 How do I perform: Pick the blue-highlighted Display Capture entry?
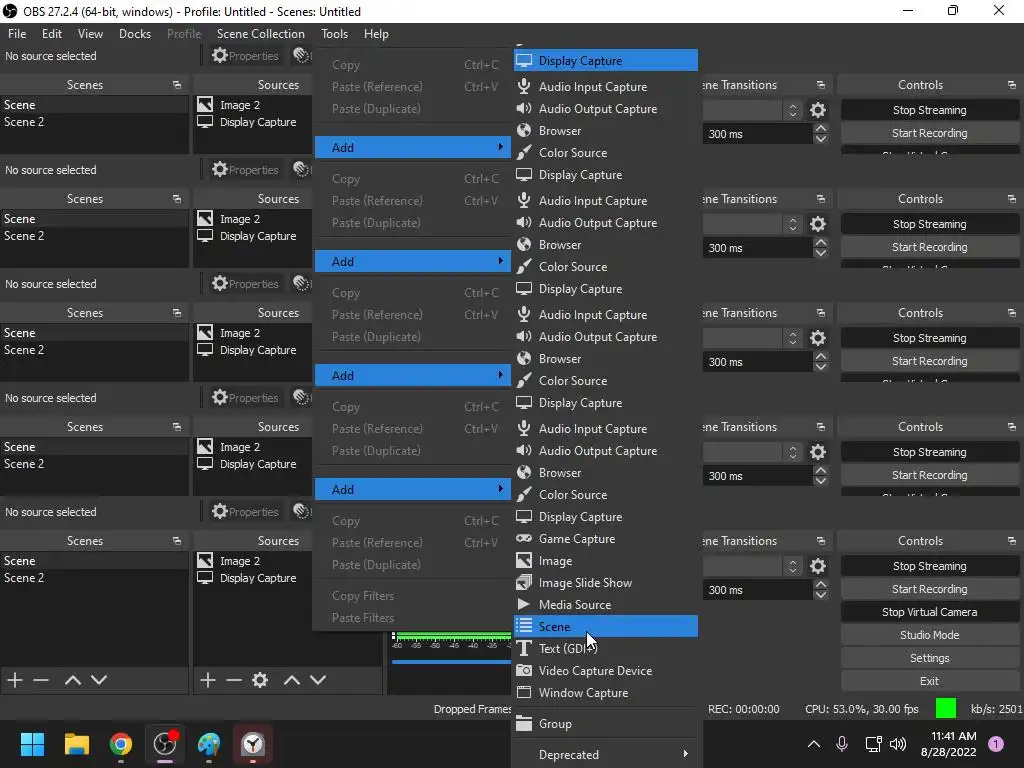605,61
